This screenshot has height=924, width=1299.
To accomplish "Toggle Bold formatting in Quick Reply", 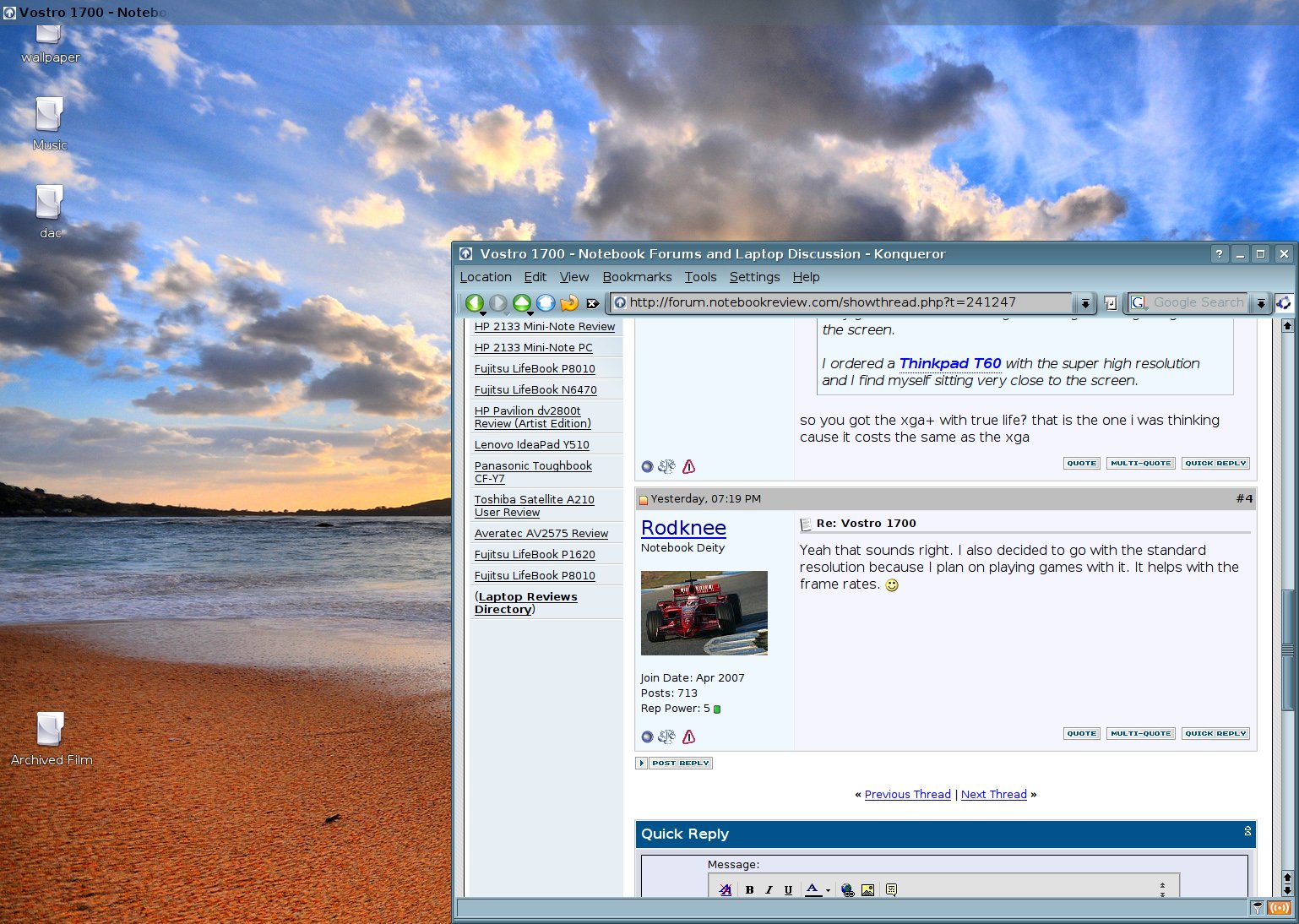I will (x=749, y=889).
